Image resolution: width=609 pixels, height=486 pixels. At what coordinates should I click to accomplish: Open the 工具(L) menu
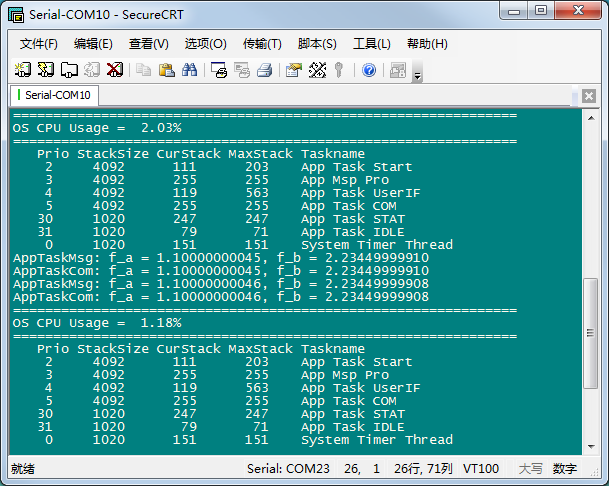coord(372,44)
